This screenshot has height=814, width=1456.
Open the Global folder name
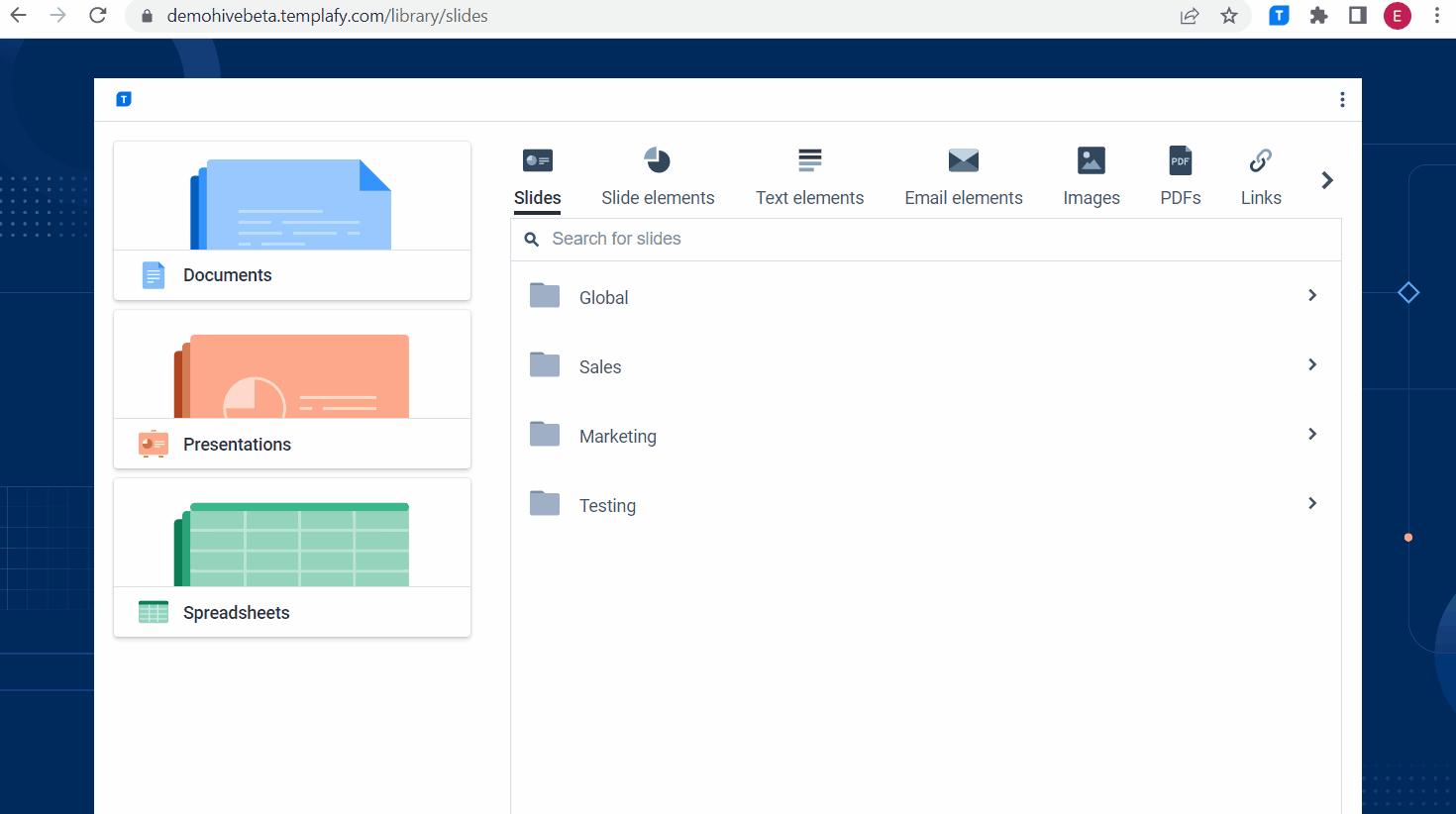coord(603,298)
